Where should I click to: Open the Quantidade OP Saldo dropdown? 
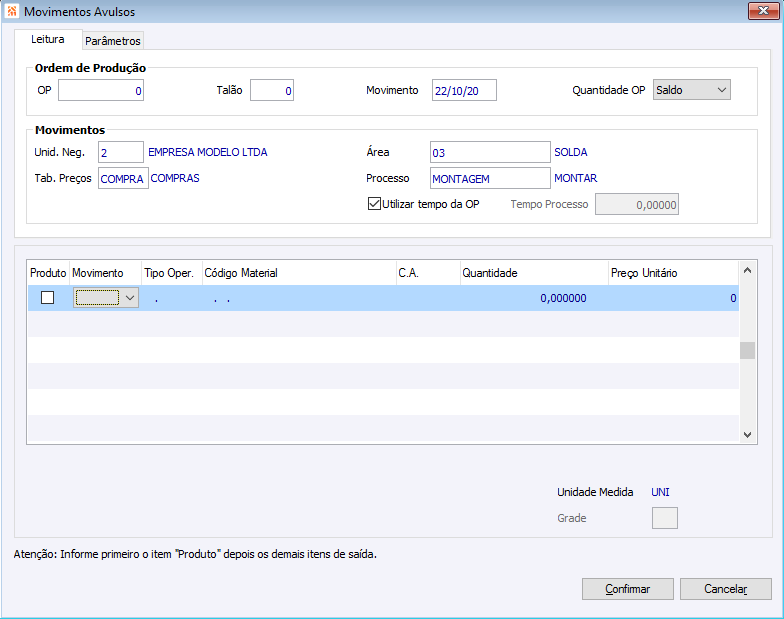click(x=692, y=90)
